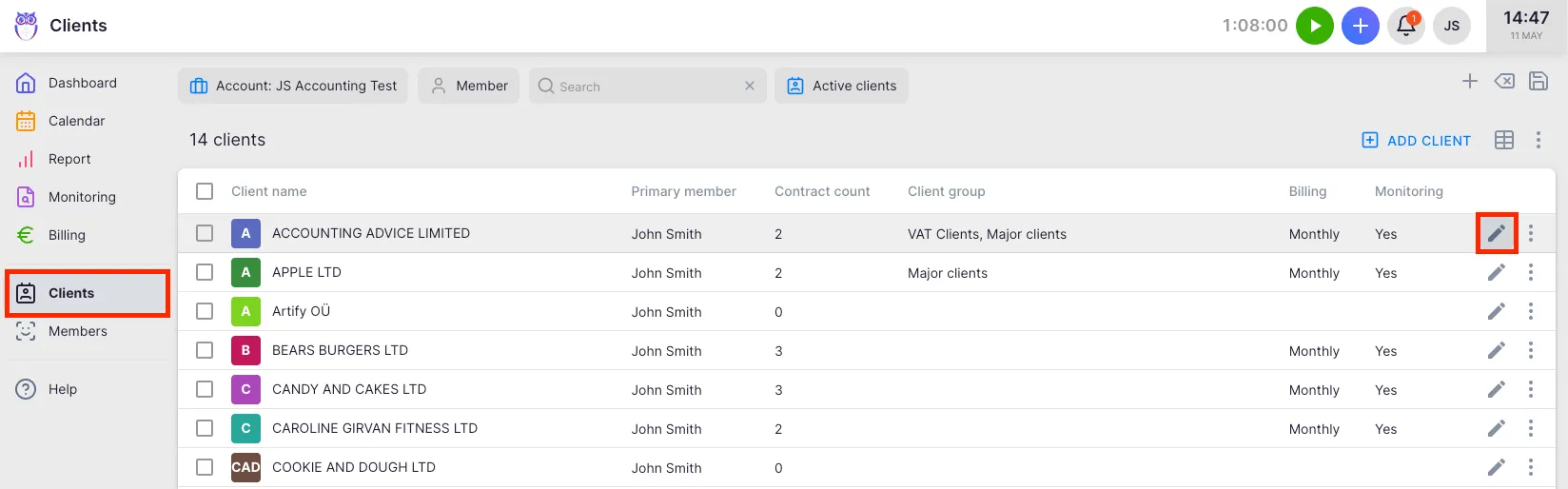The image size is (1568, 489).
Task: Expand the Active clients filter
Action: [x=841, y=86]
